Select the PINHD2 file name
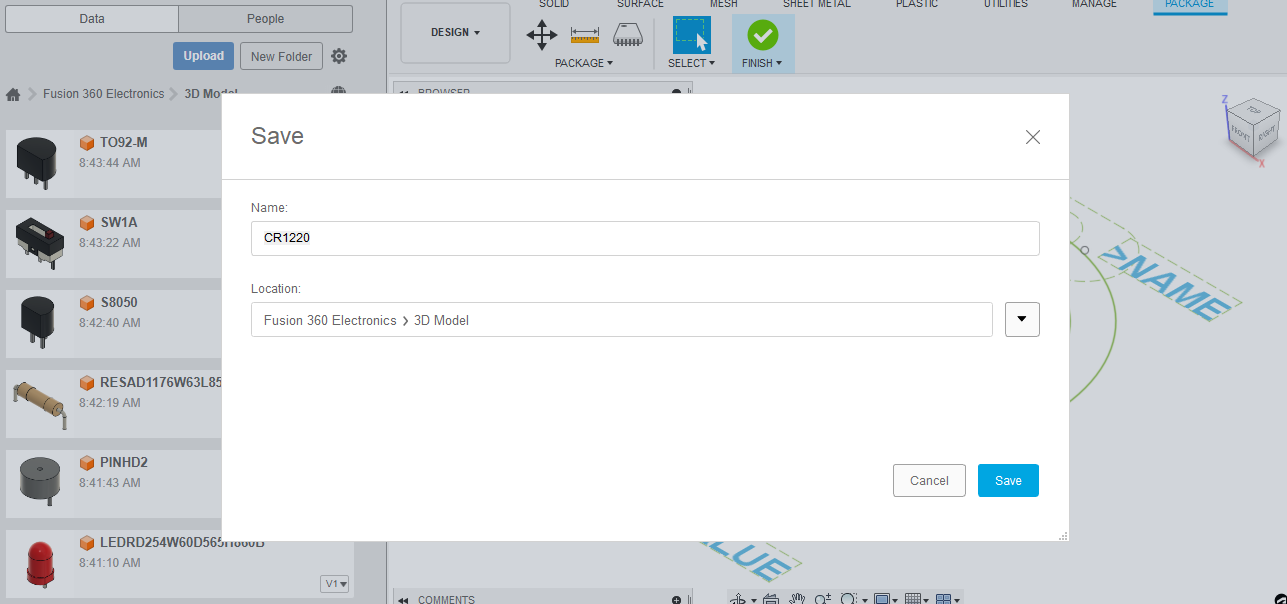 [124, 463]
